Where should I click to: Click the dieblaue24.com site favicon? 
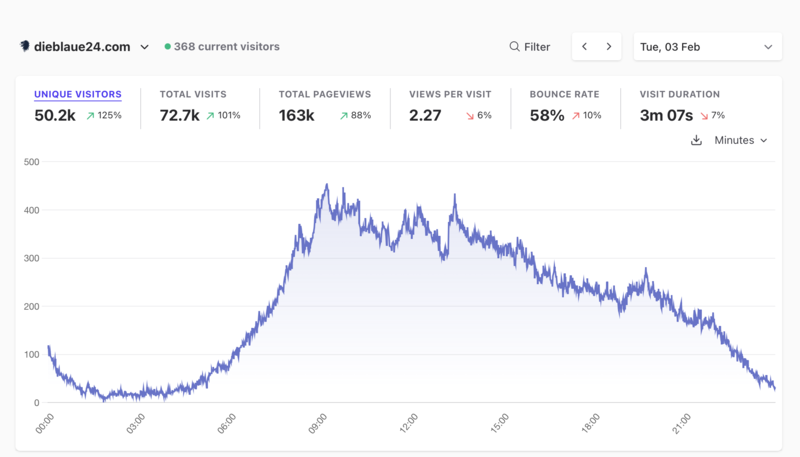pos(25,46)
